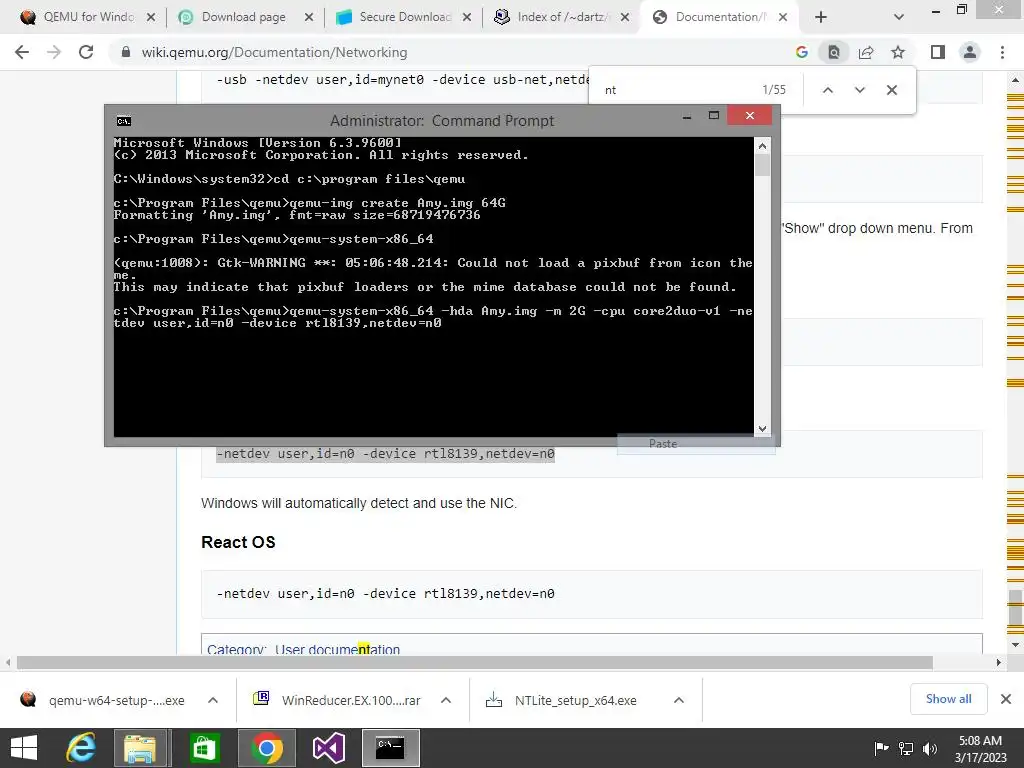The height and width of the screenshot is (768, 1024).
Task: Close the Download page tab
Action: [309, 18]
